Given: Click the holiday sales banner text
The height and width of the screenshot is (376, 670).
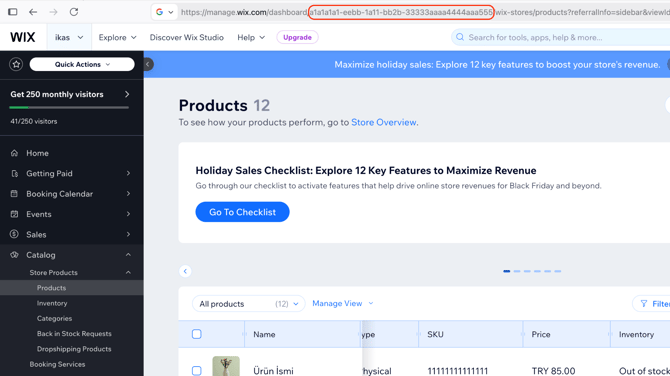Looking at the screenshot, I should 497,65.
